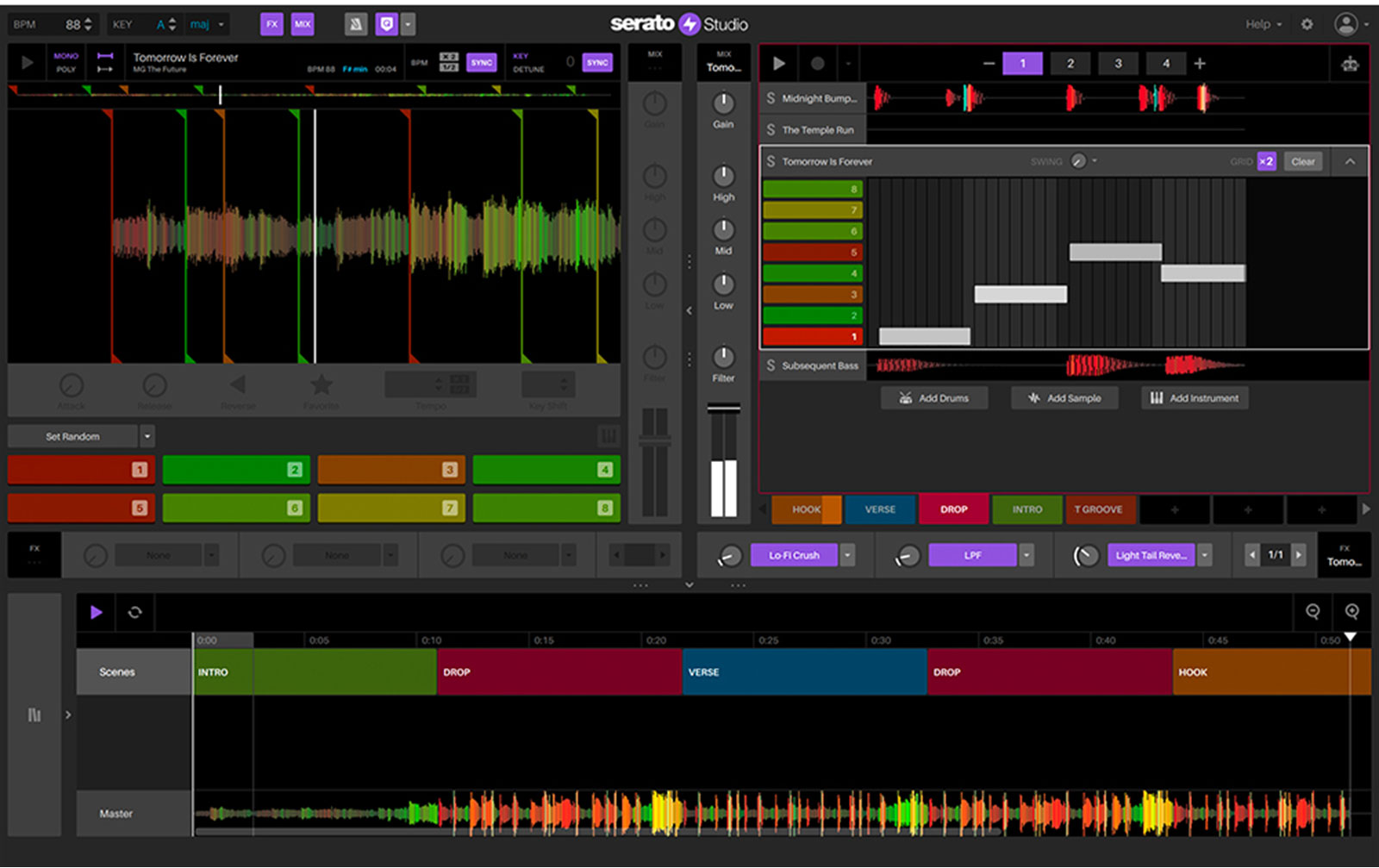Play the song timeline
The width and height of the screenshot is (1379, 868).
97,612
